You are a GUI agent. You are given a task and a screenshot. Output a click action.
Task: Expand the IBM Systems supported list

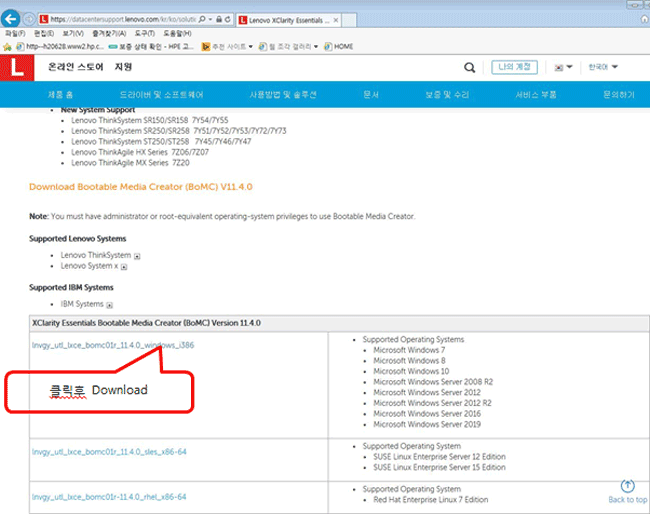click(x=109, y=305)
